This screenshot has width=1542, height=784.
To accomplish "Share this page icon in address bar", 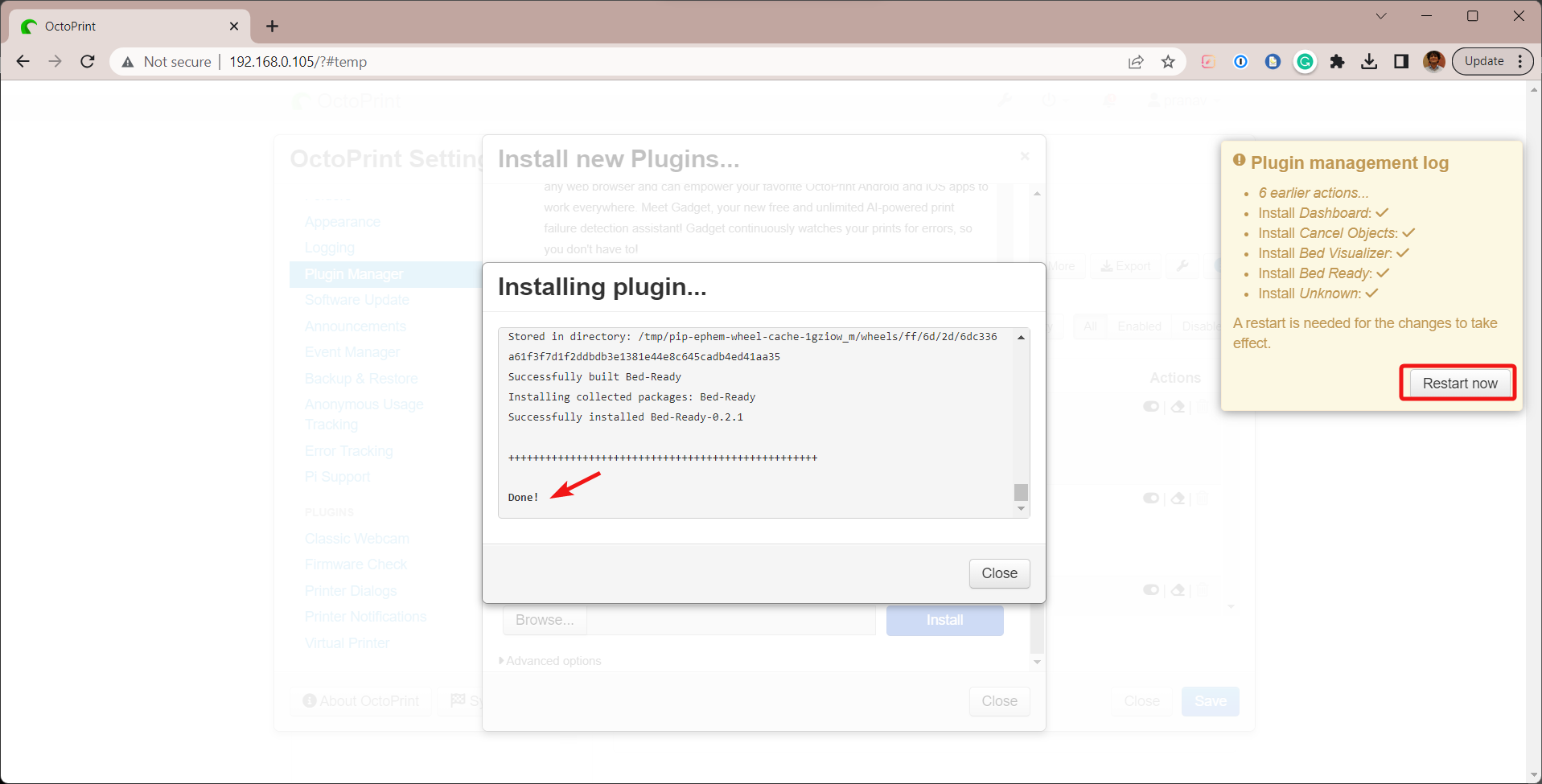I will [x=1136, y=62].
